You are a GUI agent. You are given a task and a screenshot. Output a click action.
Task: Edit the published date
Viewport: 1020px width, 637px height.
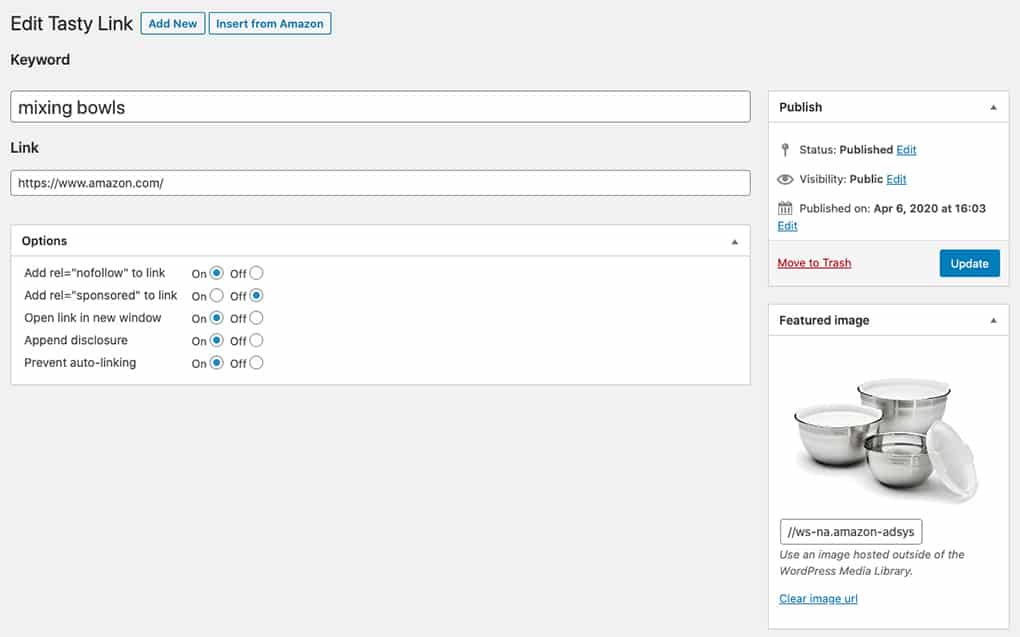tap(787, 226)
